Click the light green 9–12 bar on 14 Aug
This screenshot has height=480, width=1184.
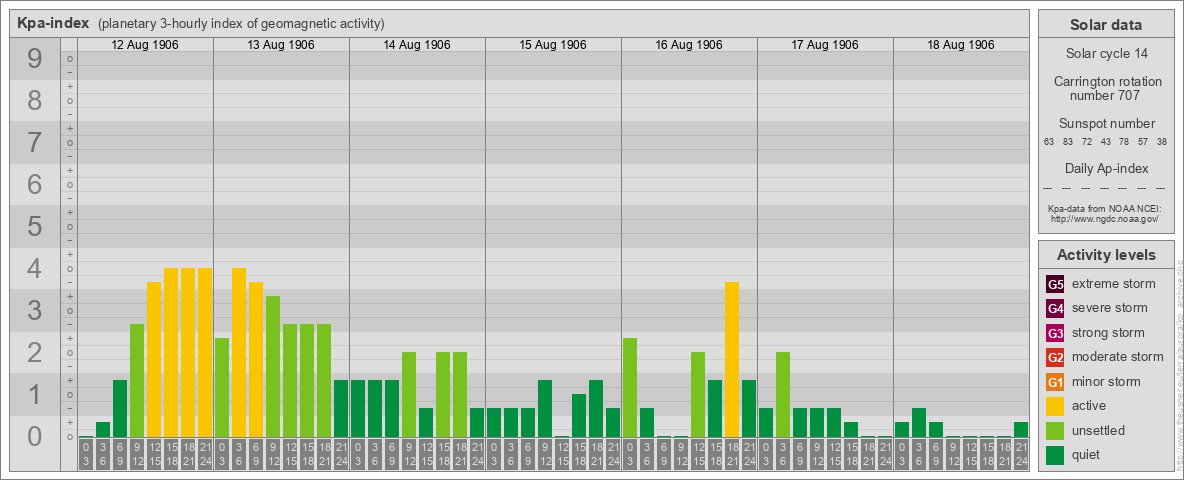point(409,395)
